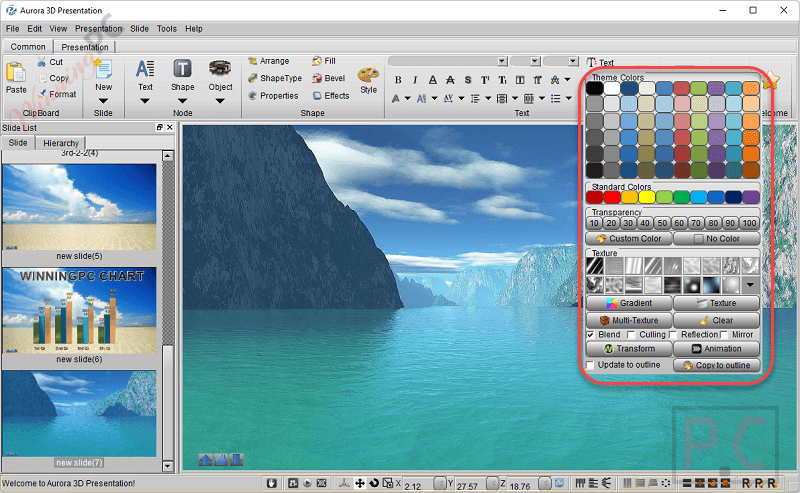This screenshot has width=800, height=493.
Task: Toggle the shadow S text style
Action: pyautogui.click(x=467, y=80)
